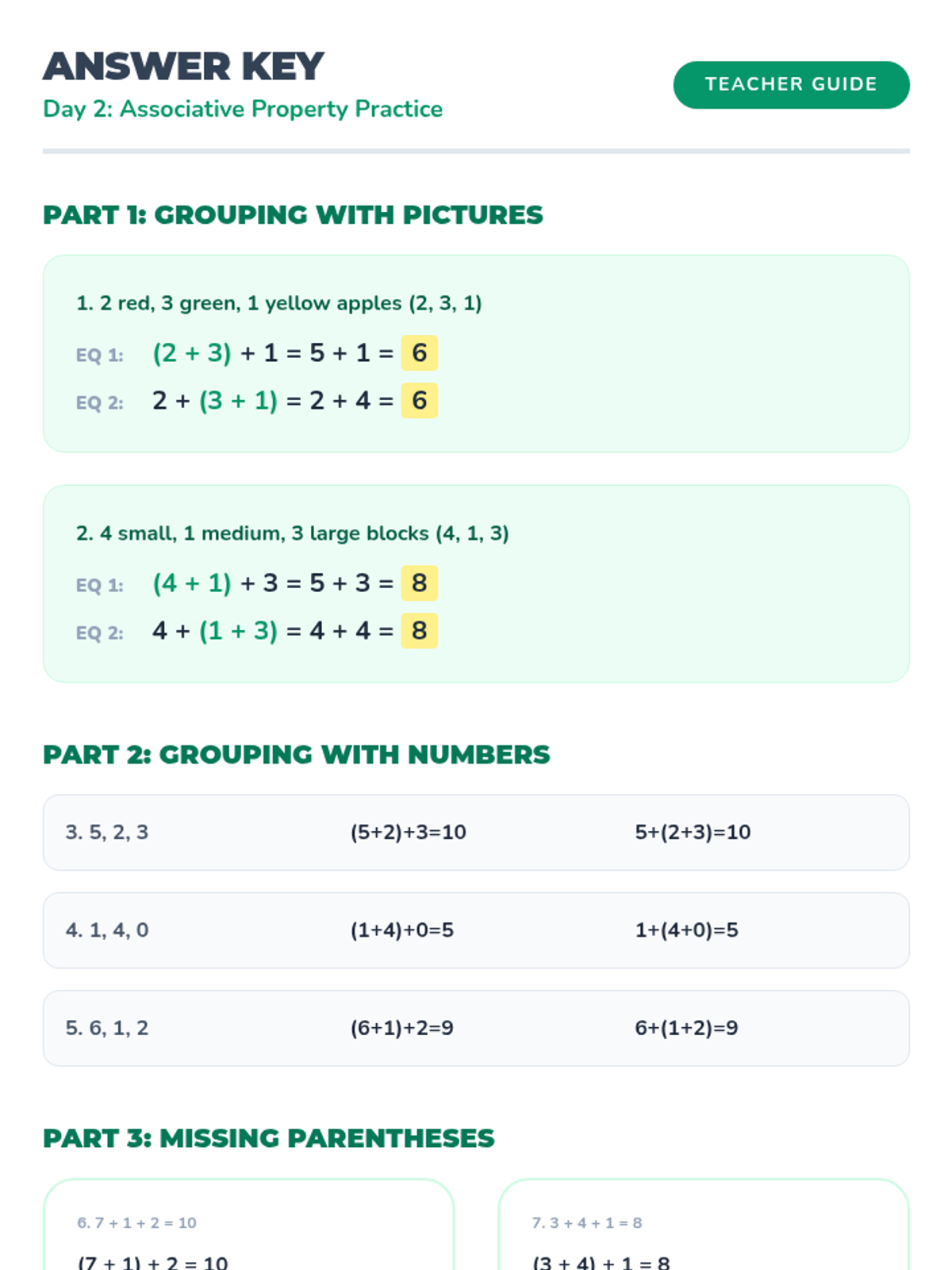
Task: Click the 1+(4+0)=5 answer
Action: click(x=686, y=929)
